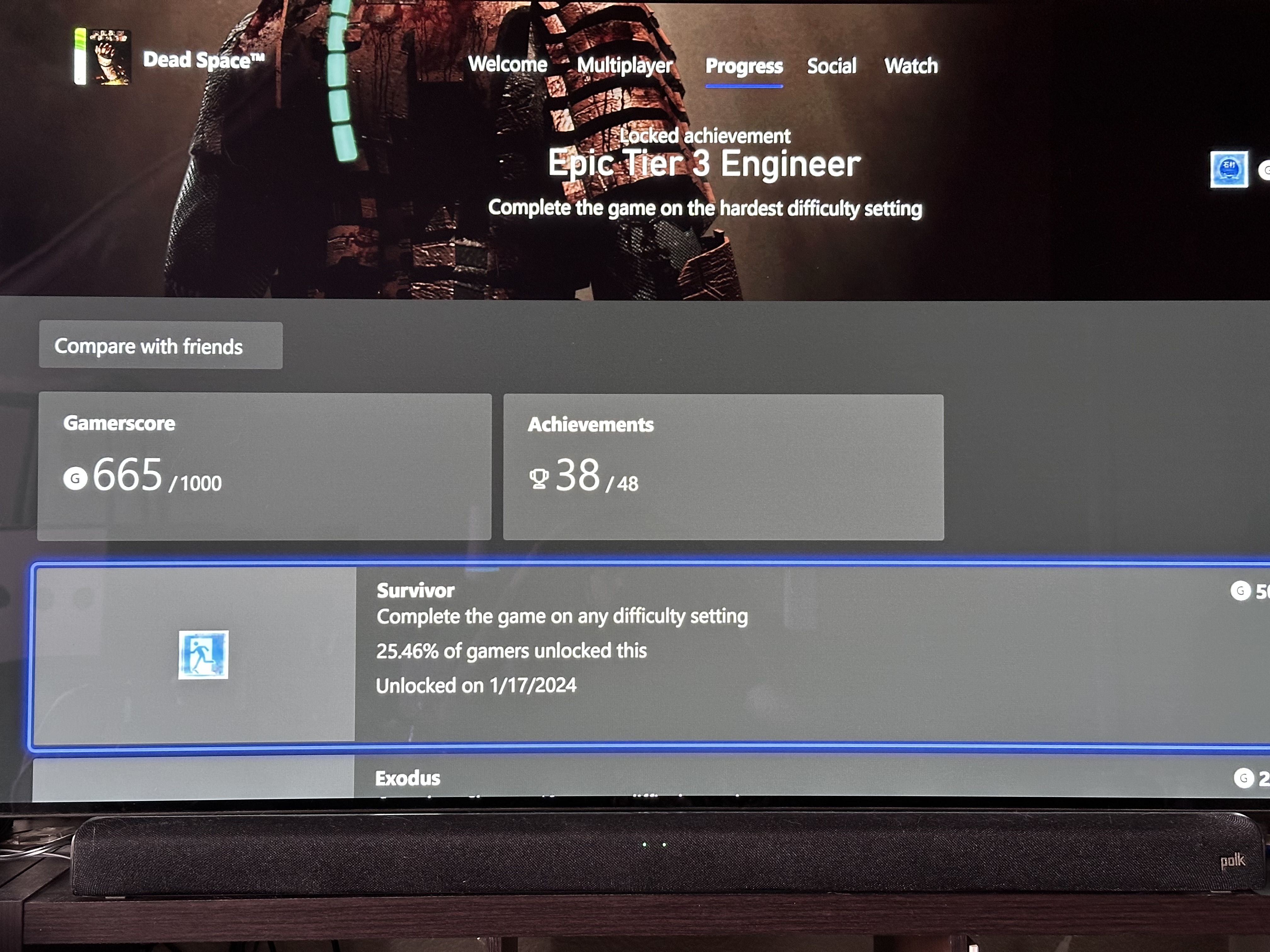Image resolution: width=1270 pixels, height=952 pixels.
Task: Click the G icon in Exodus row
Action: click(1244, 778)
